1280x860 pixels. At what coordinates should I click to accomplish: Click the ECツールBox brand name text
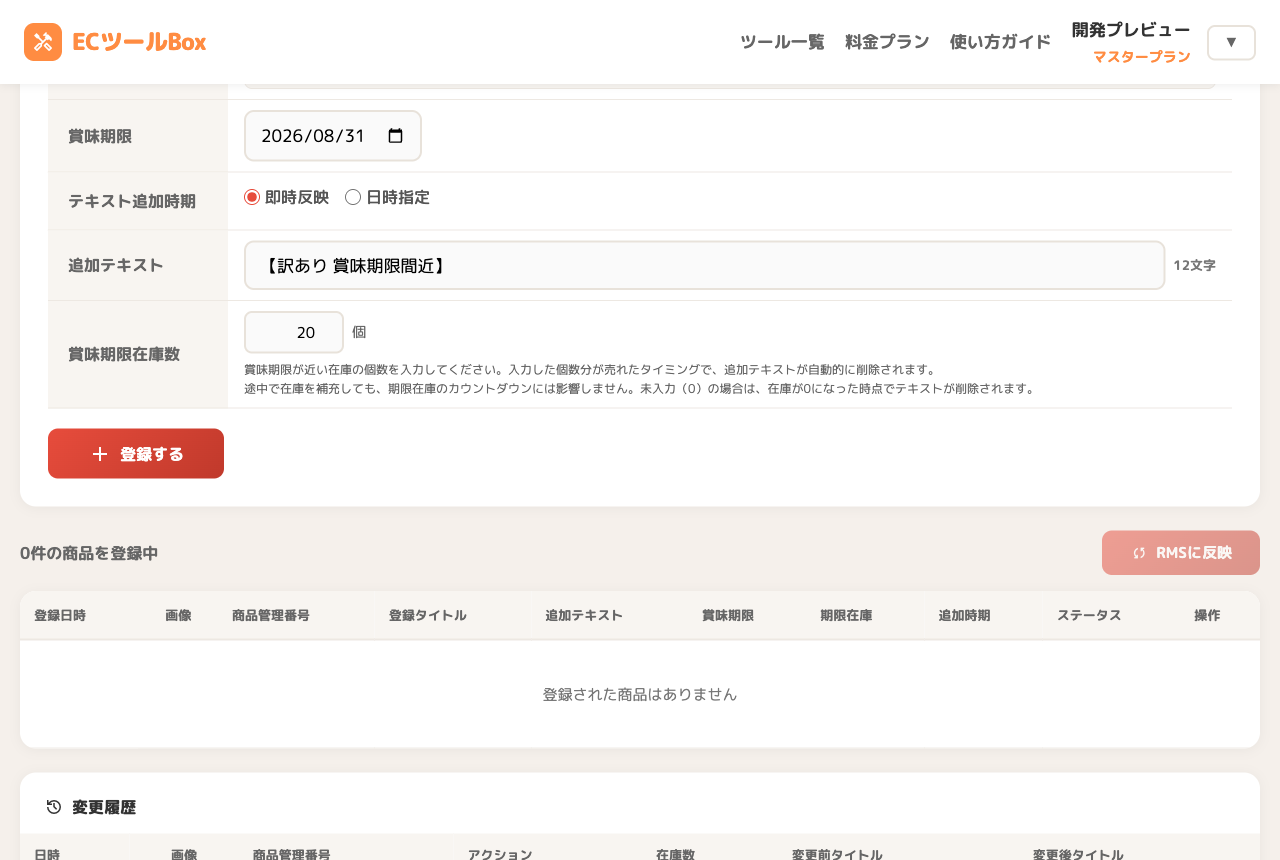139,42
